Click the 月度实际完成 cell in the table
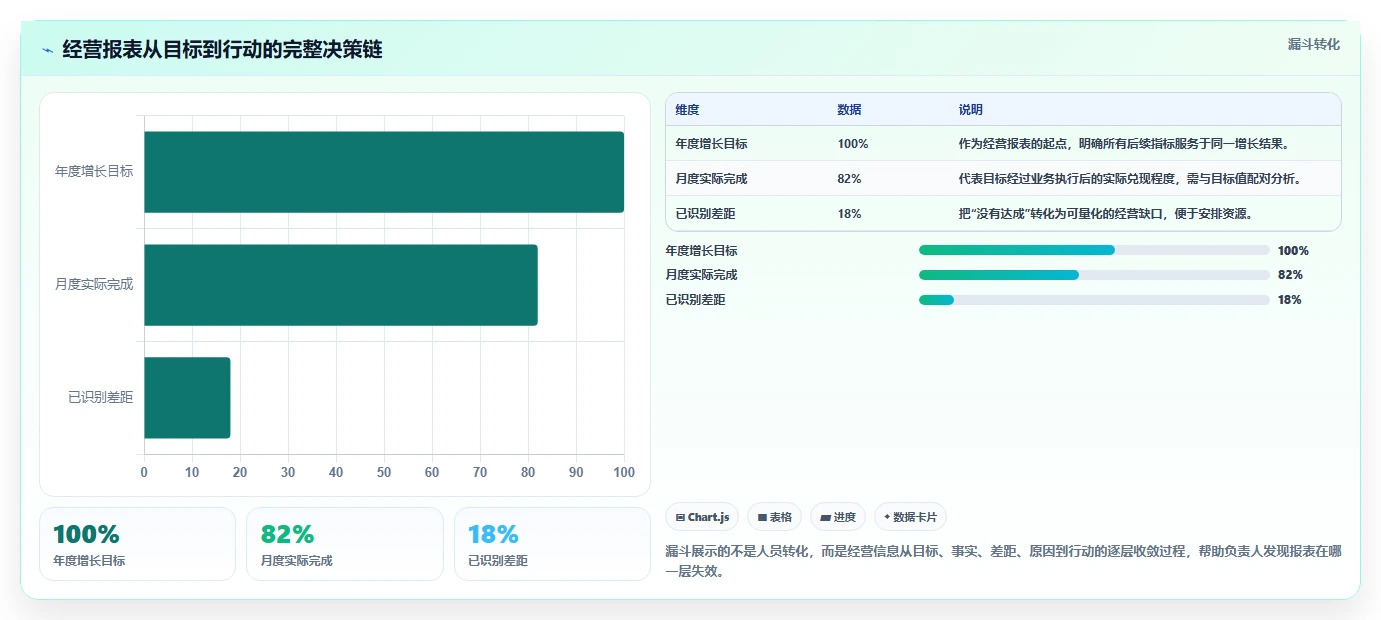Viewport: 1381px width, 620px height. (x=711, y=179)
